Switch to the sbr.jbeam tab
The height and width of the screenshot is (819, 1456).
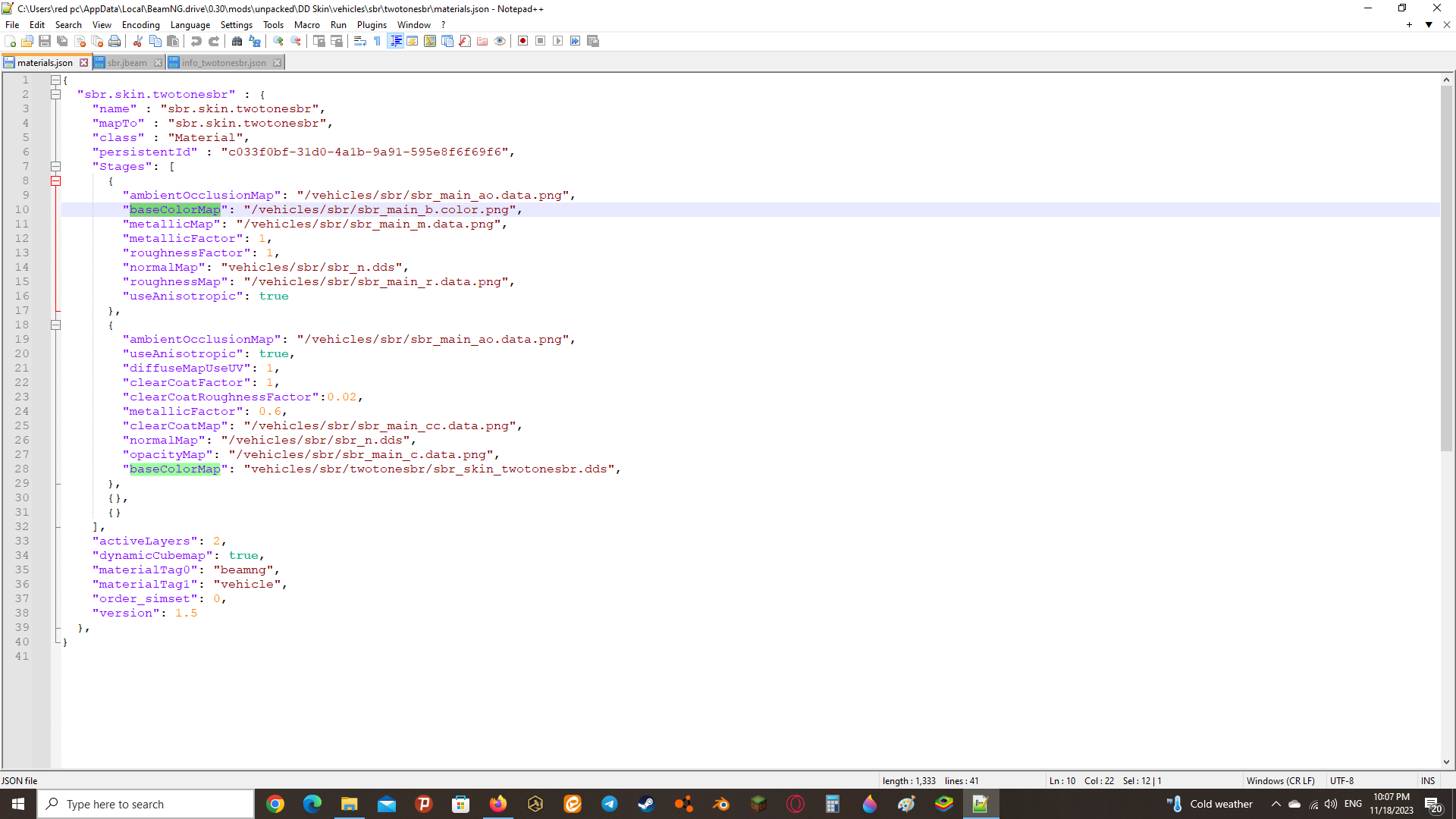point(127,63)
